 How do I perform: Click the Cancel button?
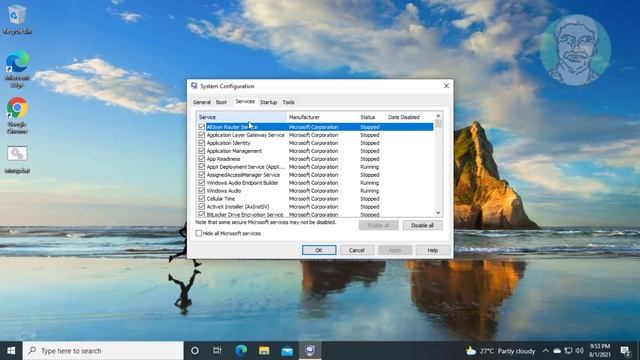pos(356,250)
